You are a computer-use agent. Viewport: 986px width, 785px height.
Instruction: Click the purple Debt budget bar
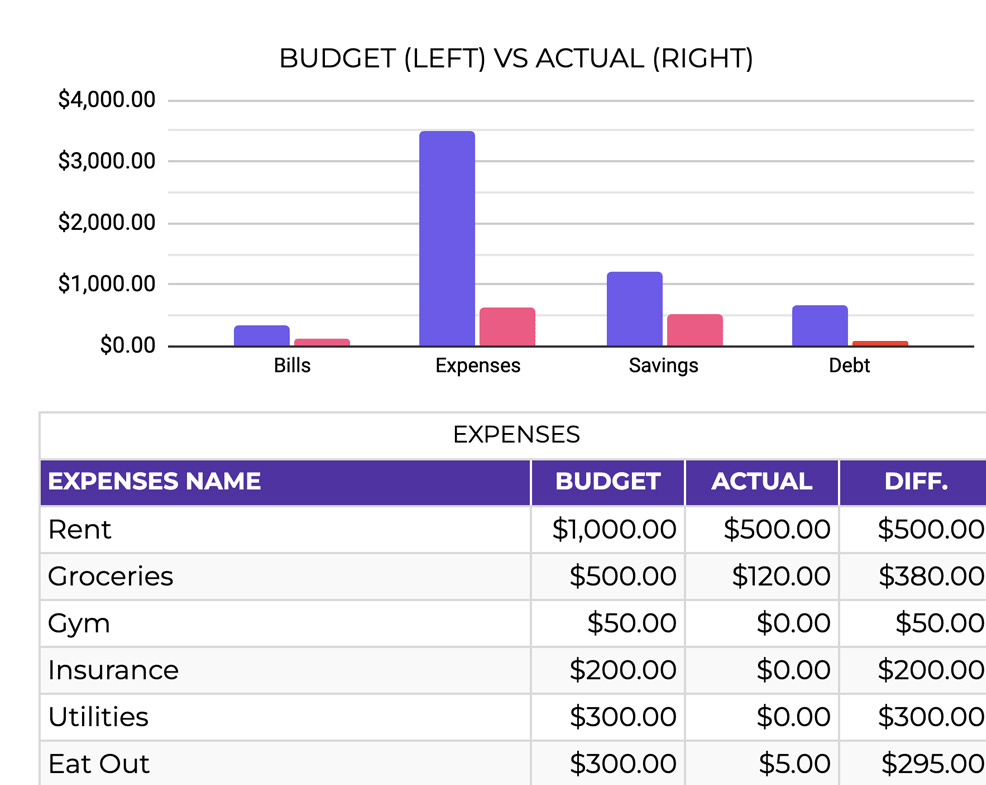(819, 325)
